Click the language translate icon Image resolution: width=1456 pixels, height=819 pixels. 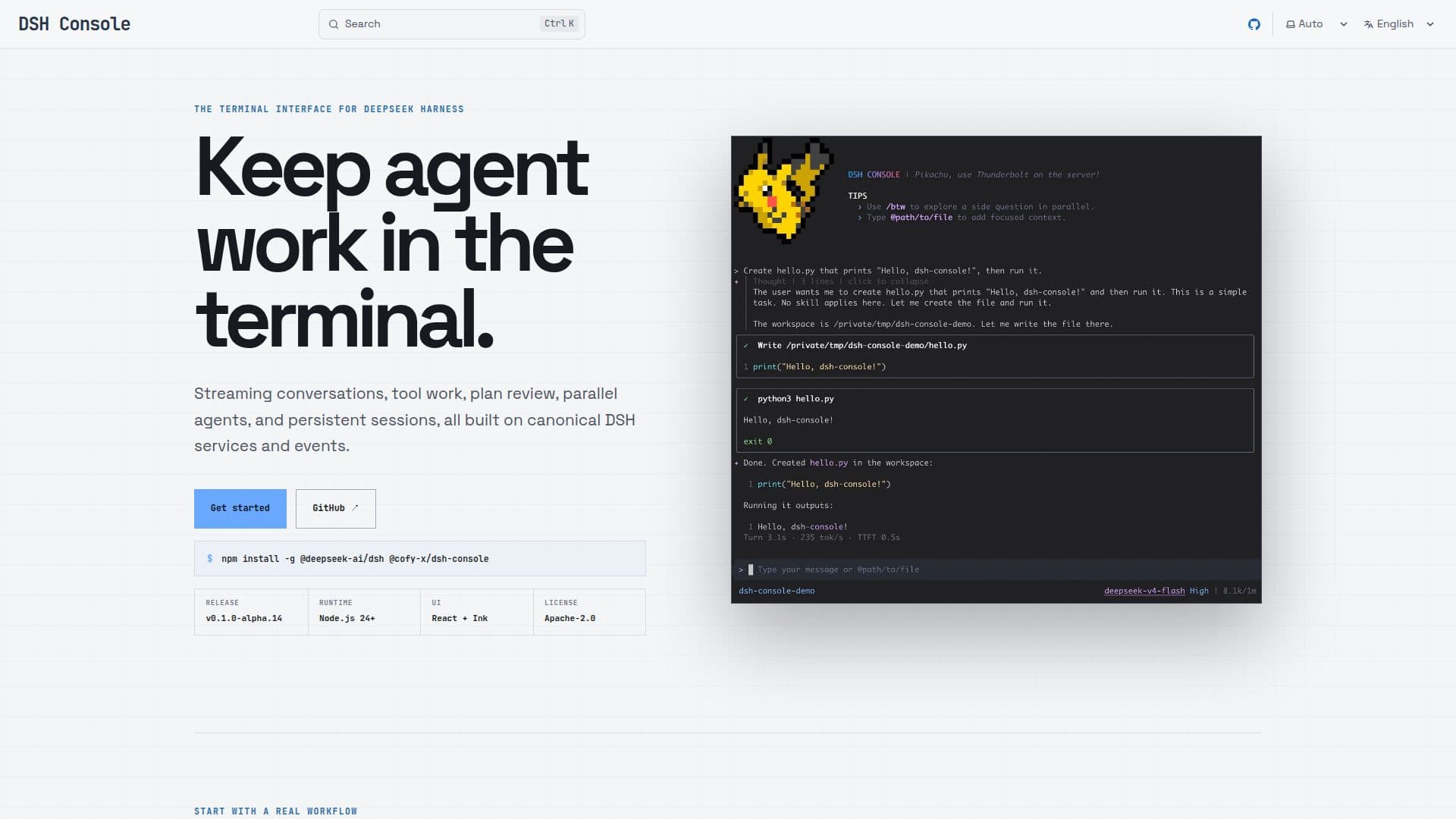[1368, 24]
